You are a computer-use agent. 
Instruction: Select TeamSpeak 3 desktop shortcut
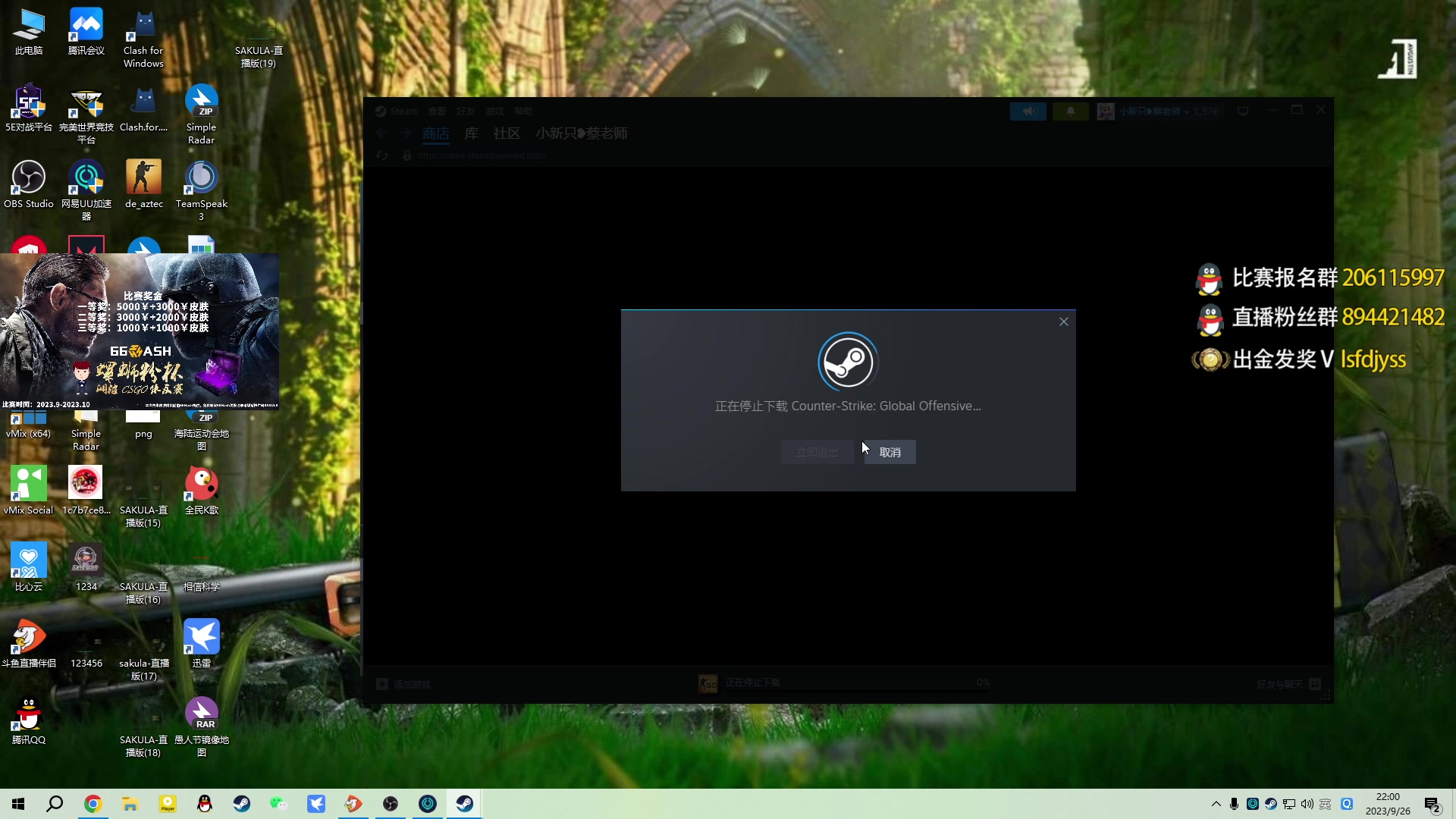[201, 191]
